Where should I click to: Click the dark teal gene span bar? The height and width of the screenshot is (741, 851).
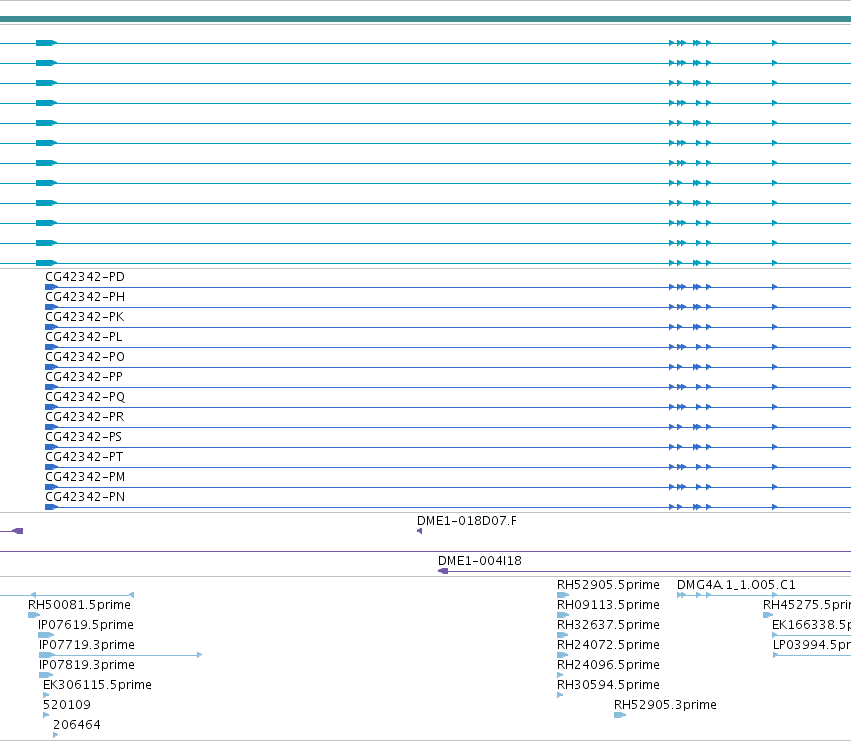point(426,19)
